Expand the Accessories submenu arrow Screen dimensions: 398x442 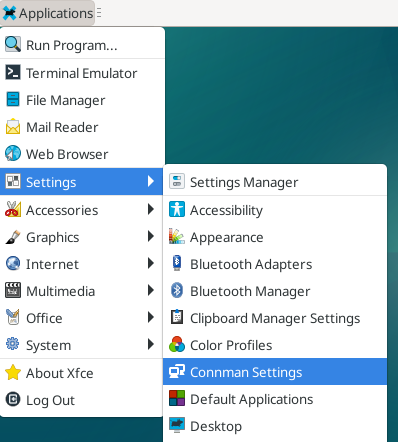[x=151, y=209]
